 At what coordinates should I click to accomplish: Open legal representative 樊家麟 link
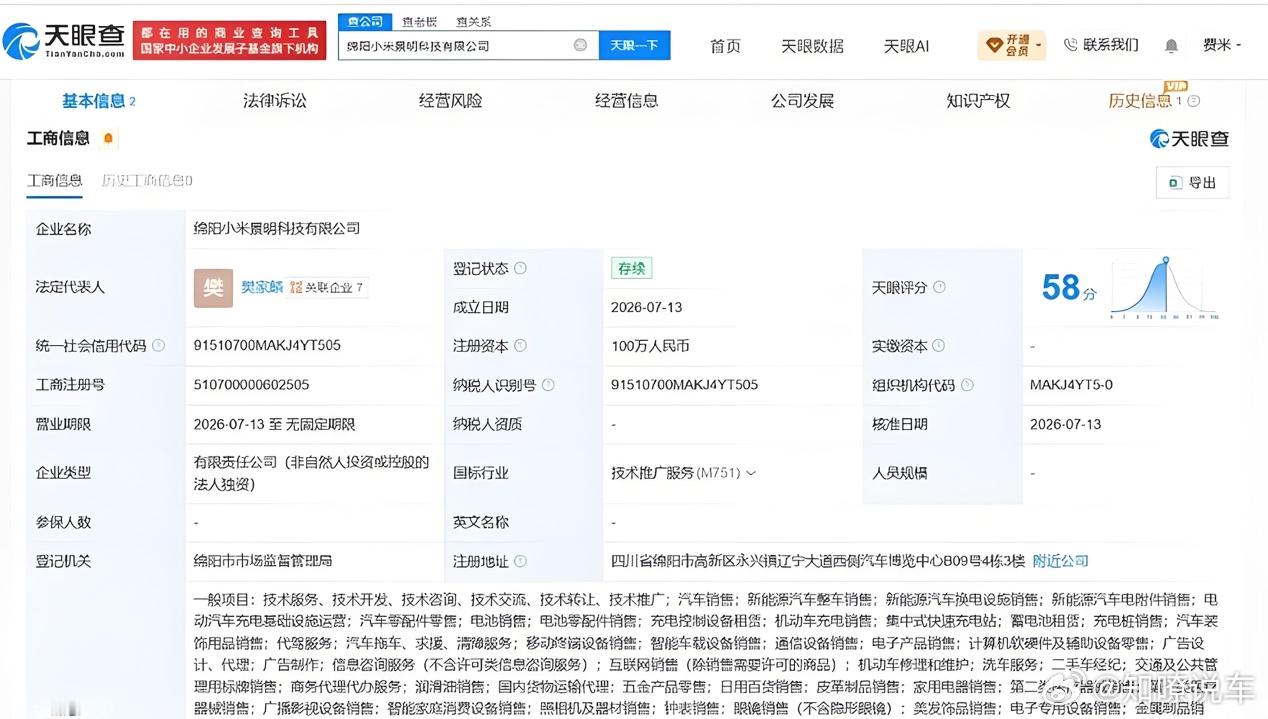262,287
